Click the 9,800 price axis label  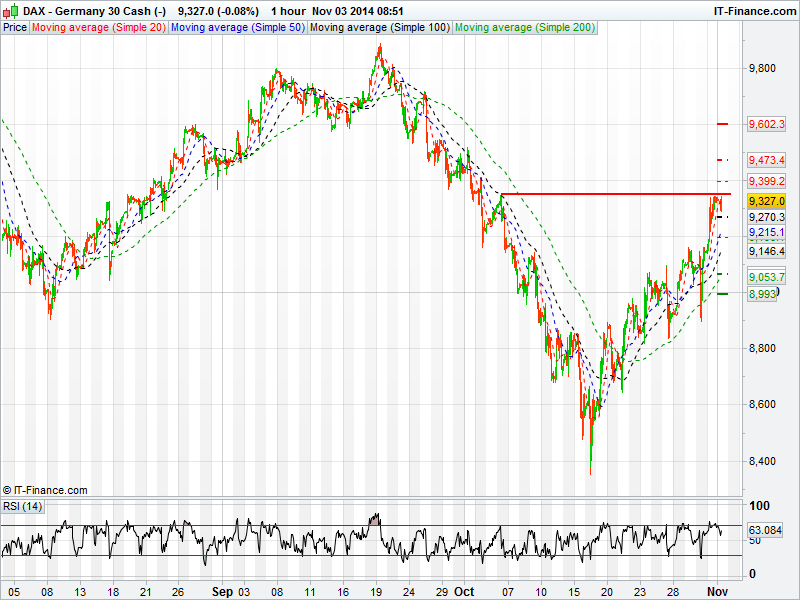click(x=762, y=68)
